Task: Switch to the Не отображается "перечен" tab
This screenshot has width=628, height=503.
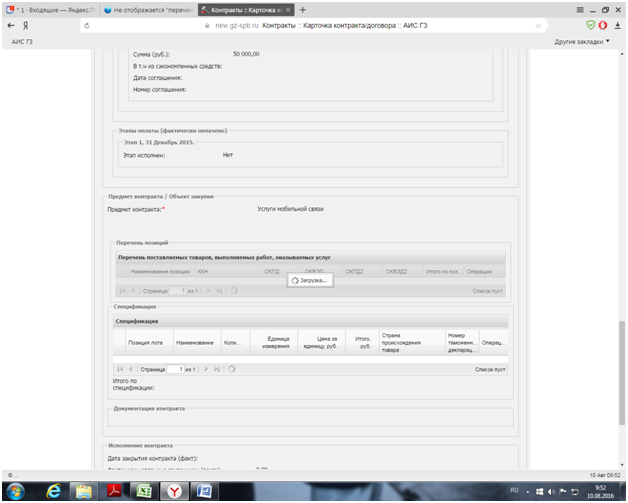Action: pos(149,10)
